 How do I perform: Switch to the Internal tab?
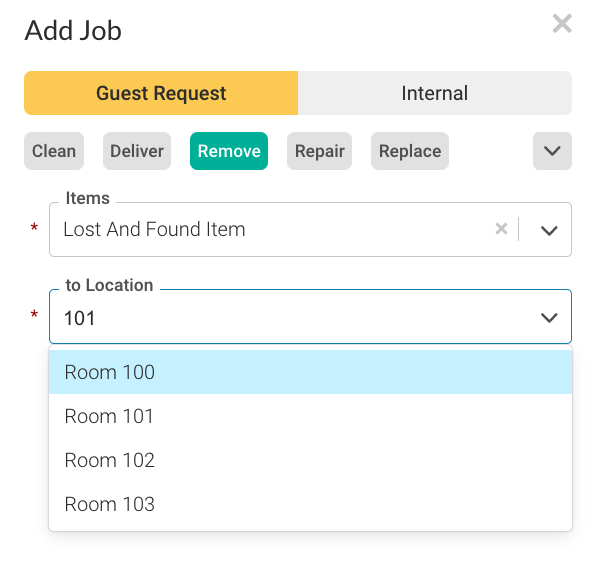click(x=435, y=93)
